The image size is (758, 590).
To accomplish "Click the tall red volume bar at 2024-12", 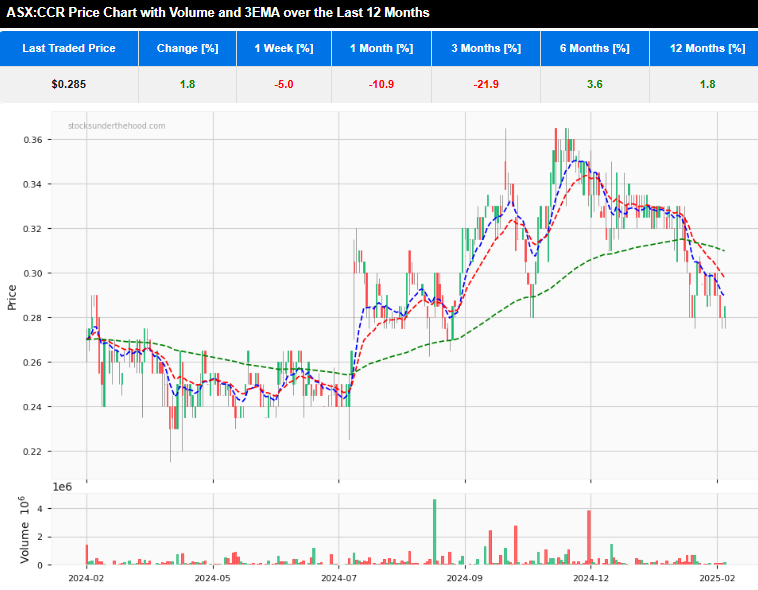I will point(589,538).
